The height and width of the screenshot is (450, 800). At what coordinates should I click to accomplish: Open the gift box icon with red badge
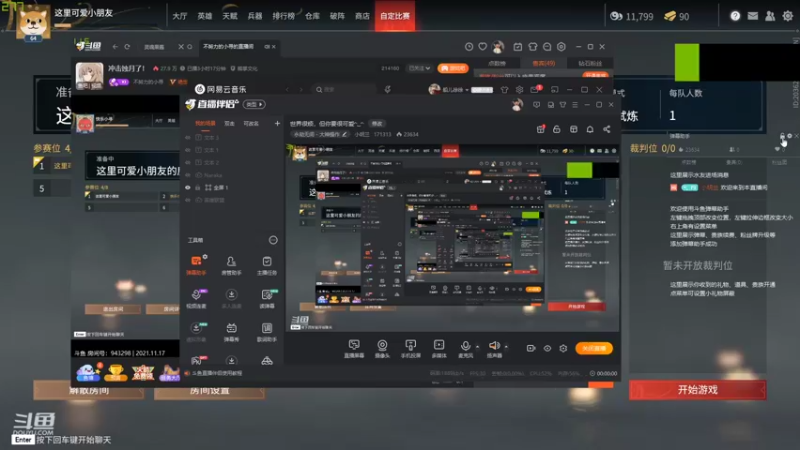(541, 129)
